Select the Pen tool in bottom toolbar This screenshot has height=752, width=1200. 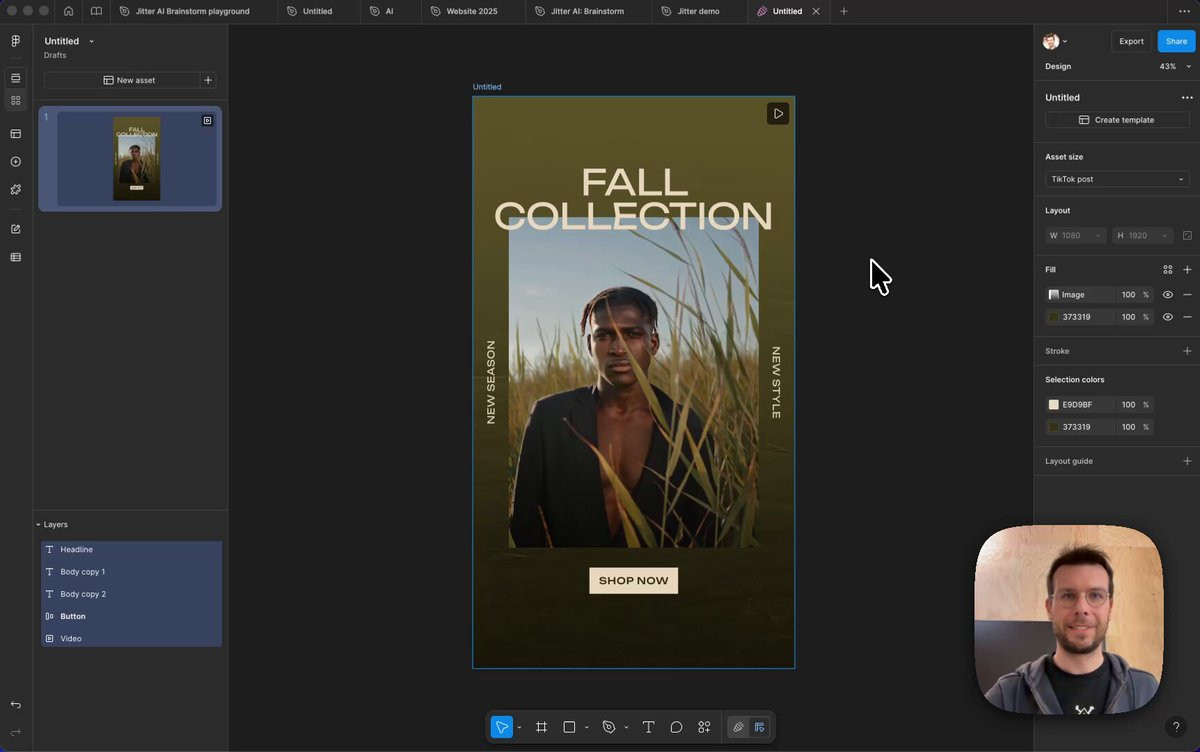[609, 727]
